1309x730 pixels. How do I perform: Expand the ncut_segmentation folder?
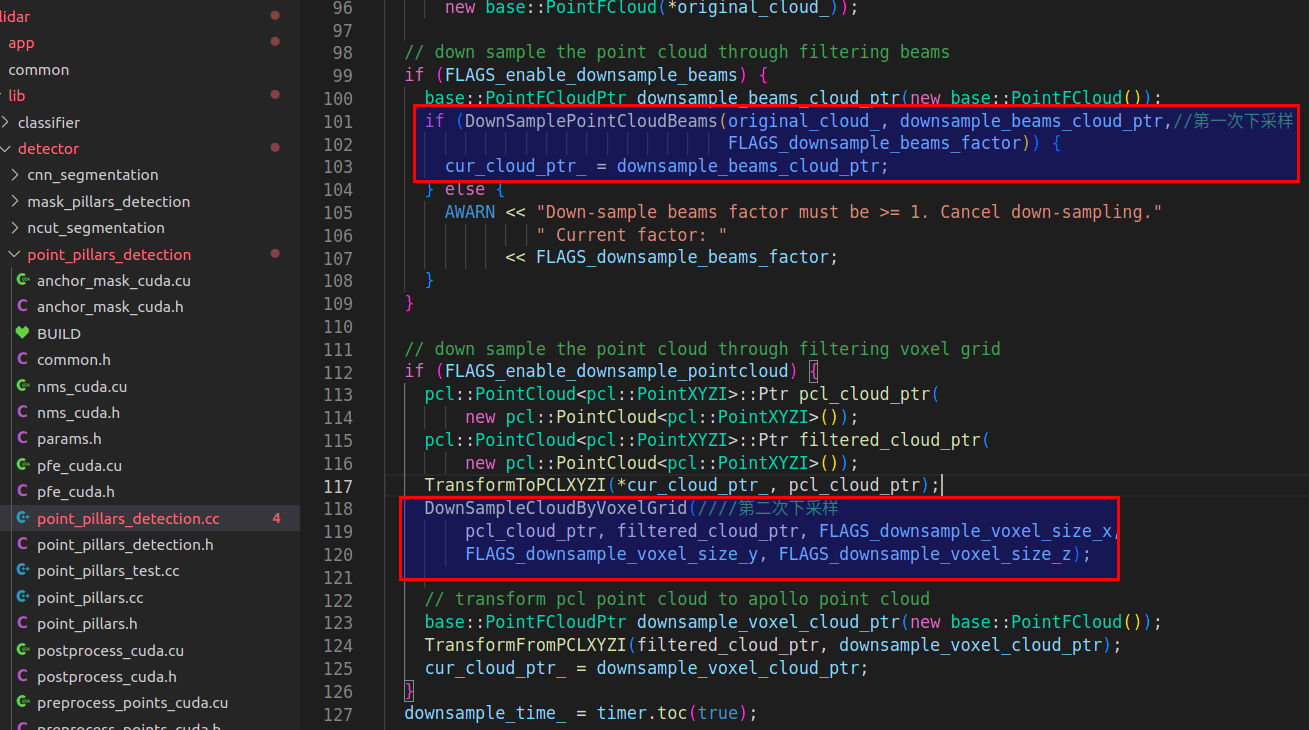coord(15,228)
